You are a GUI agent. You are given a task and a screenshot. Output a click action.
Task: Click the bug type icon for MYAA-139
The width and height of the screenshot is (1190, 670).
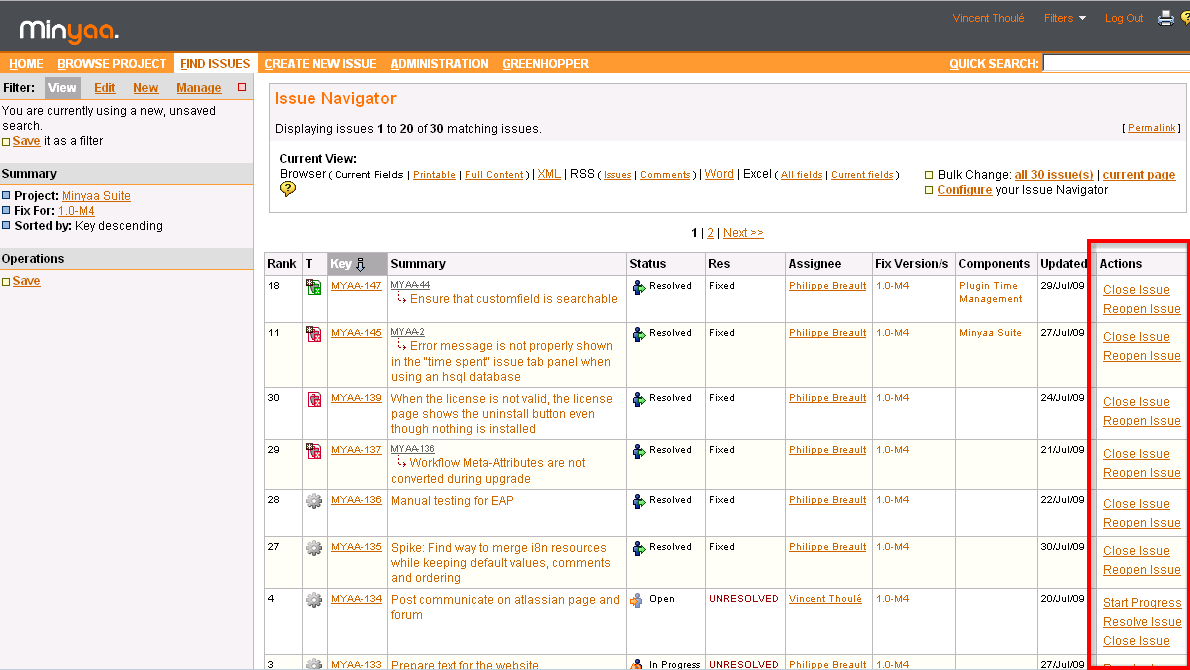[313, 399]
